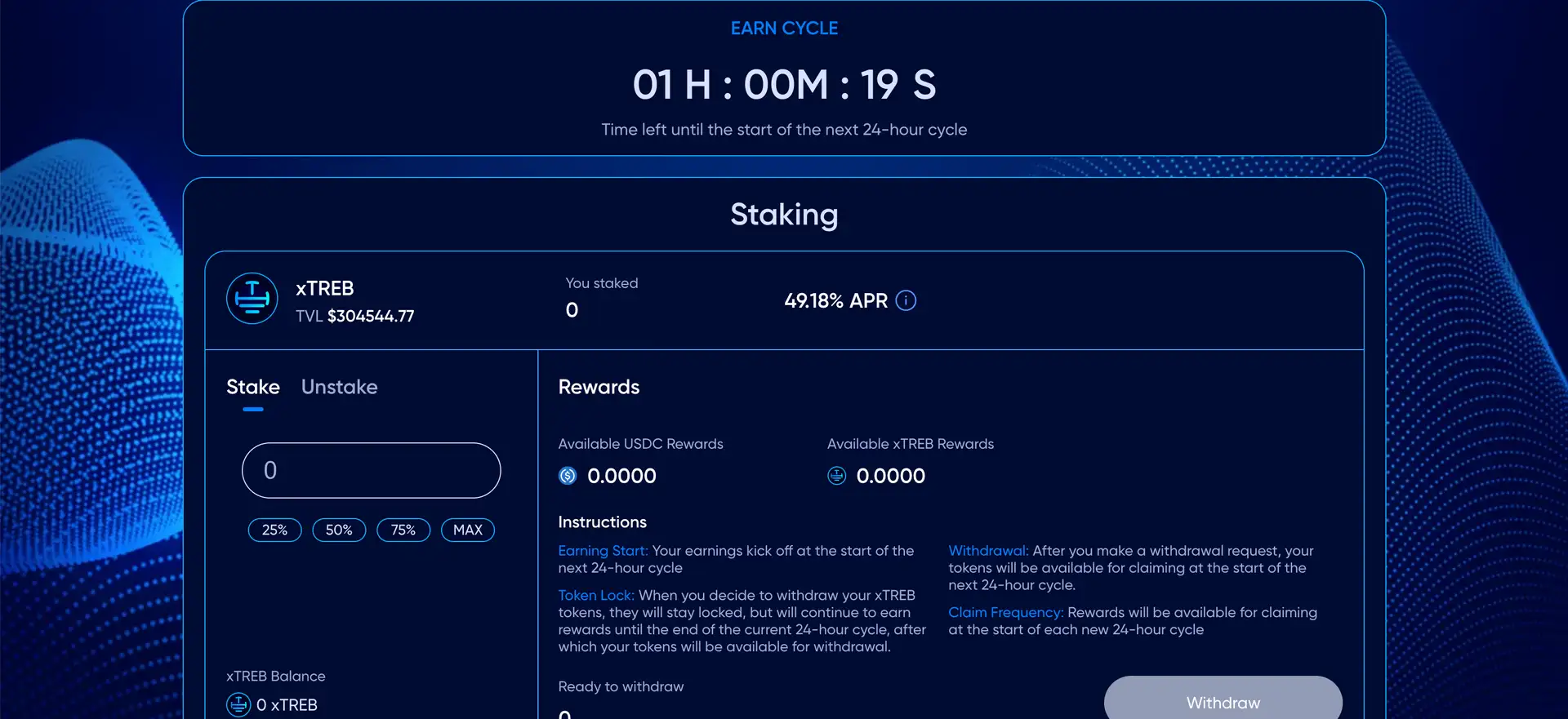This screenshot has height=719, width=1568.
Task: Click the USDC rewards coin icon
Action: pyautogui.click(x=568, y=476)
